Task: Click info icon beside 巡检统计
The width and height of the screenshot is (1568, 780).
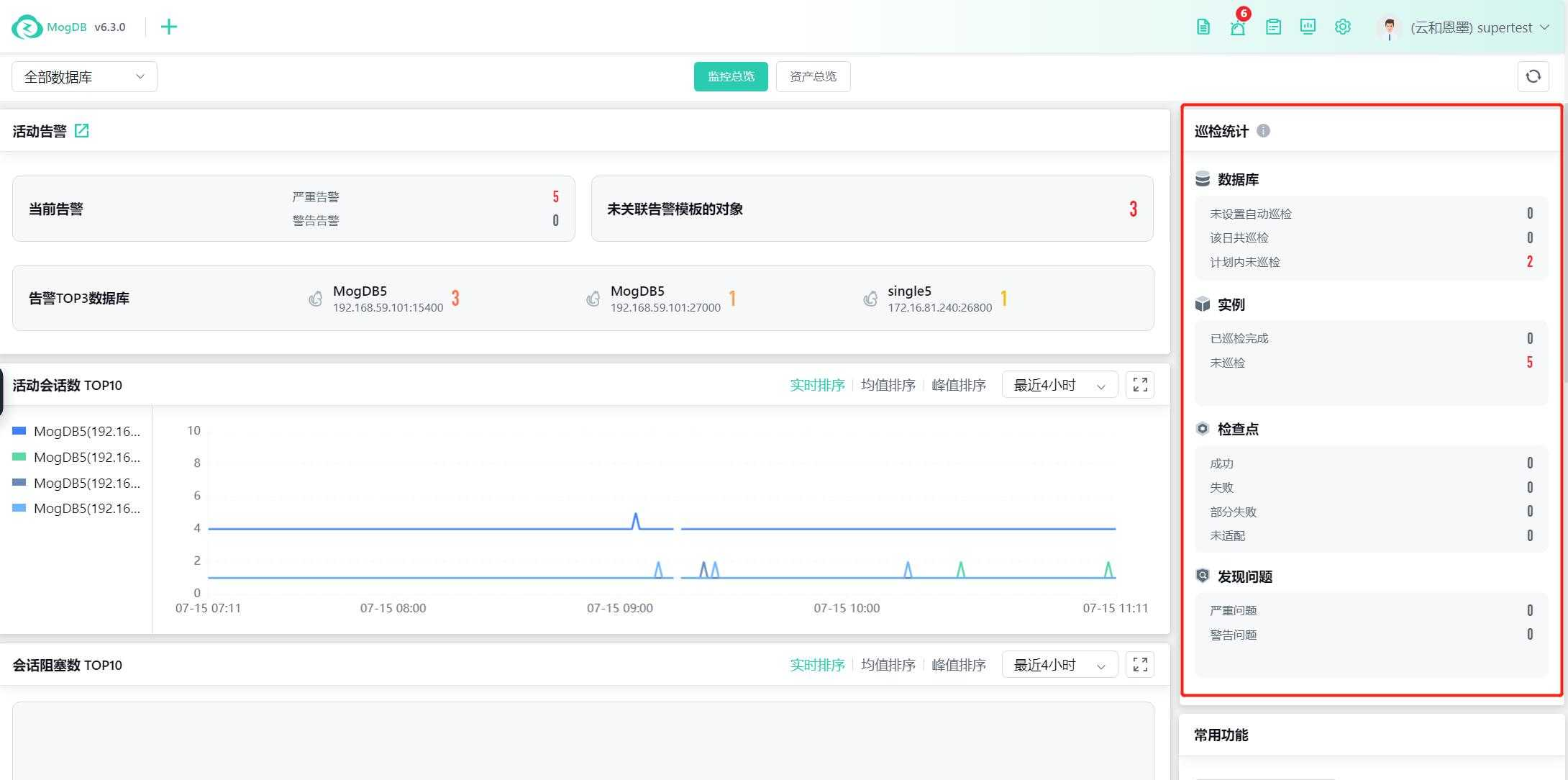Action: pos(1263,131)
